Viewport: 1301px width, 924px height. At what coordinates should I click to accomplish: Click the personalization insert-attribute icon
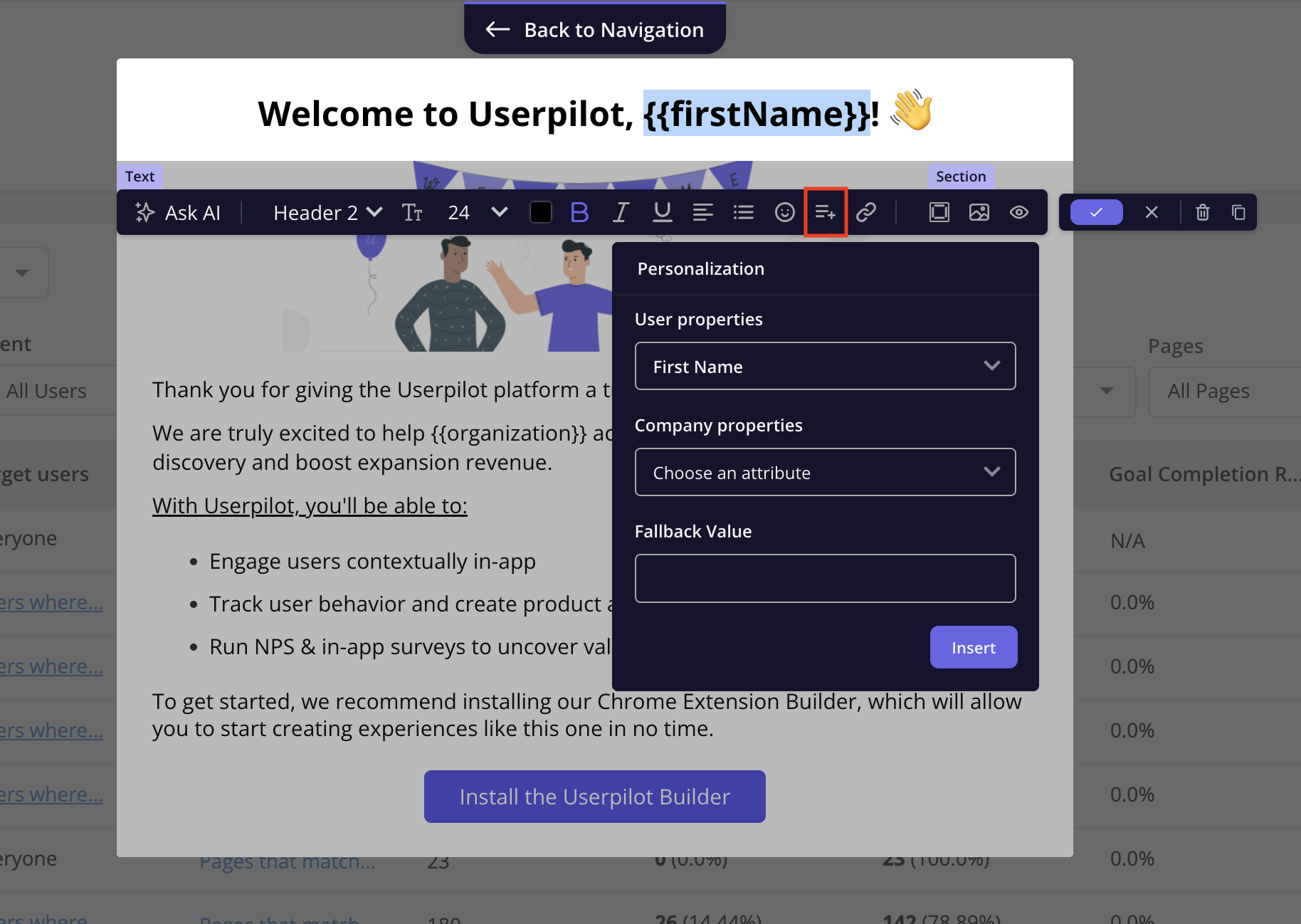pos(826,212)
